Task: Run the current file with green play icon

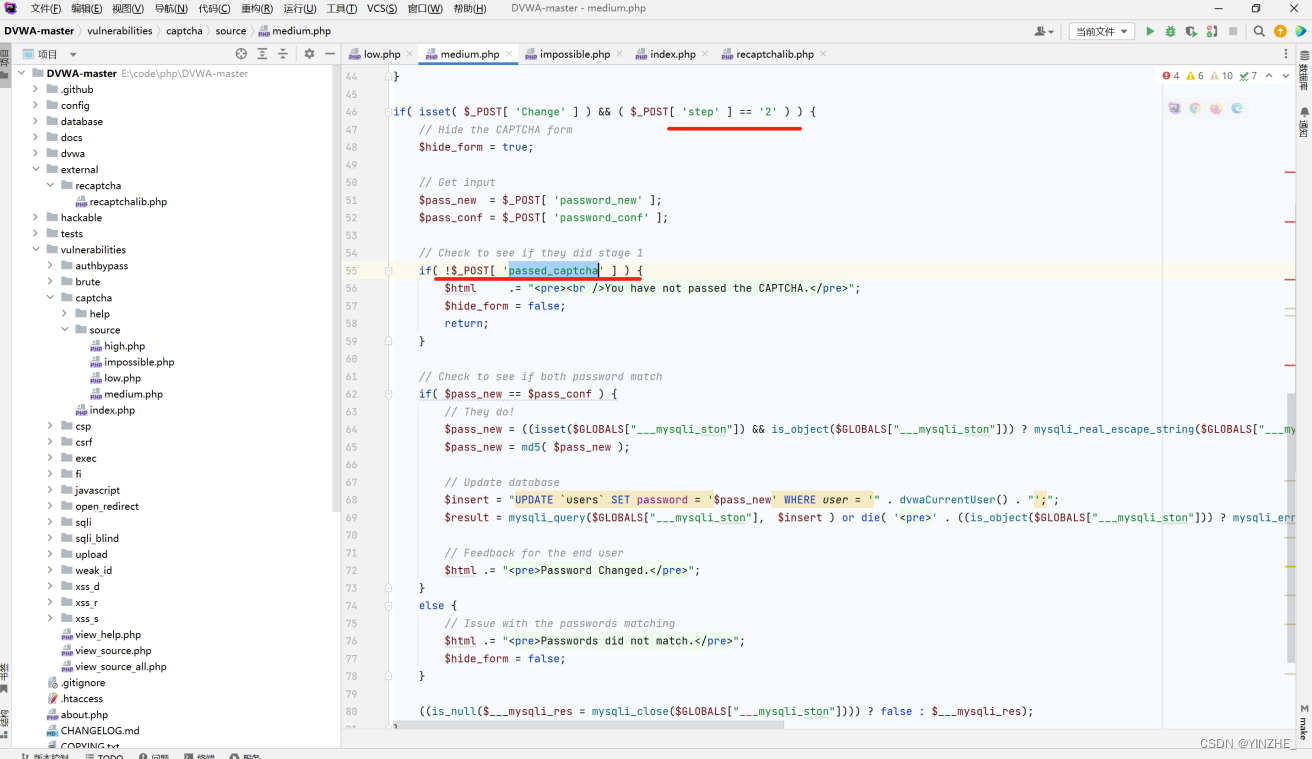Action: 1150,32
